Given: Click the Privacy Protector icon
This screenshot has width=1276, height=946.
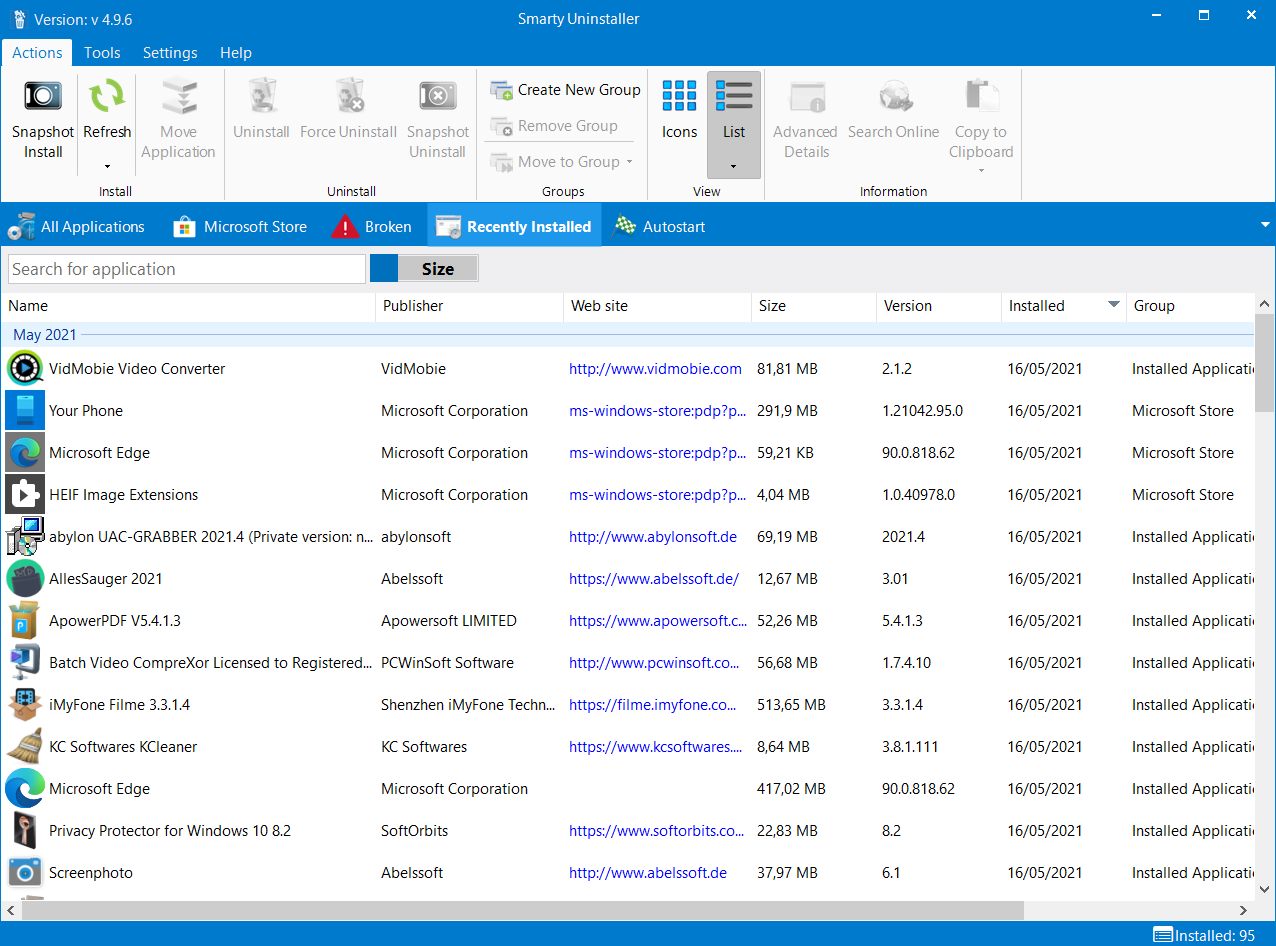Looking at the screenshot, I should (24, 831).
